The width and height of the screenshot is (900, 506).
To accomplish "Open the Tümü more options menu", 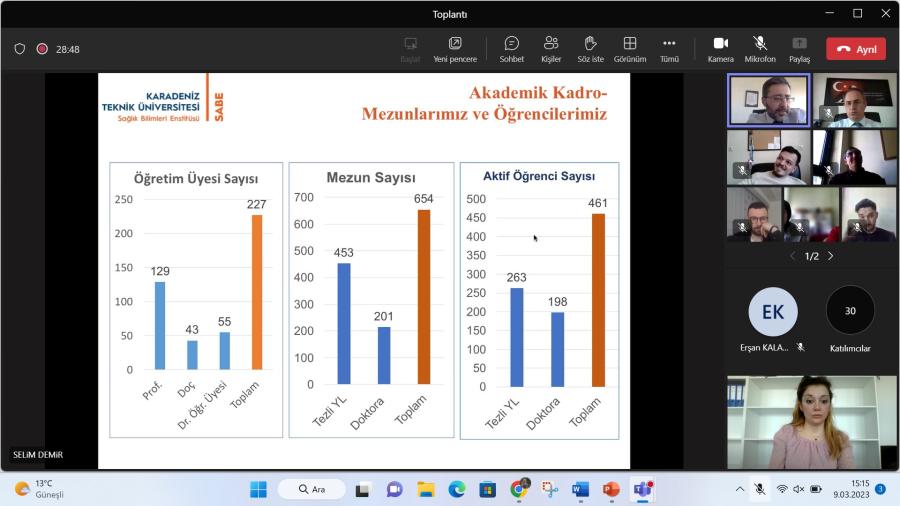I will [x=669, y=49].
